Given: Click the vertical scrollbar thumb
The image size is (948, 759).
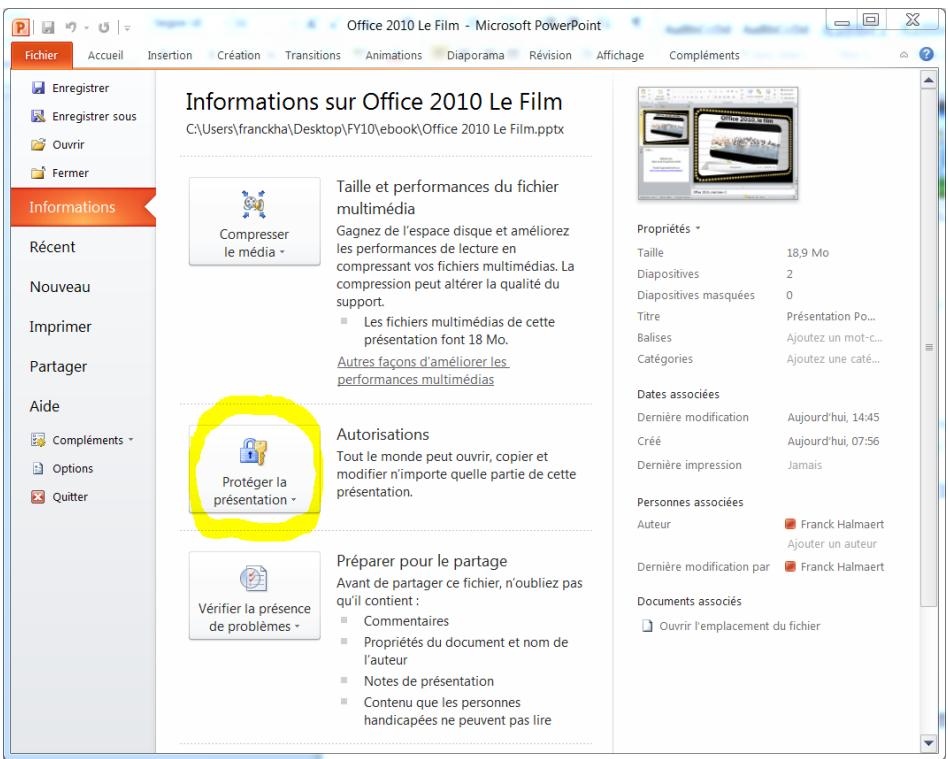Looking at the screenshot, I should (929, 347).
